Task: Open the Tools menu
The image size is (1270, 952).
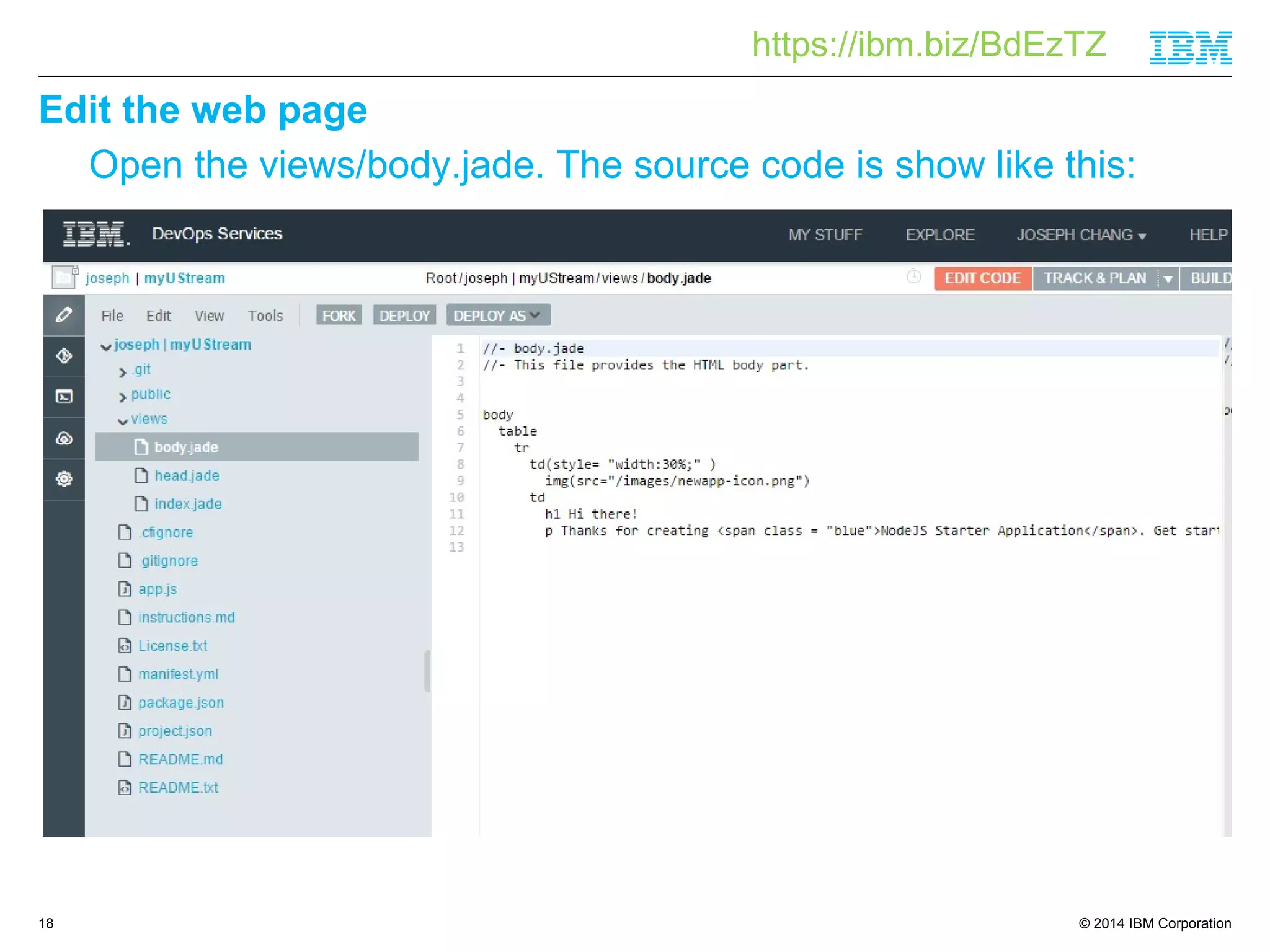Action: [x=265, y=316]
